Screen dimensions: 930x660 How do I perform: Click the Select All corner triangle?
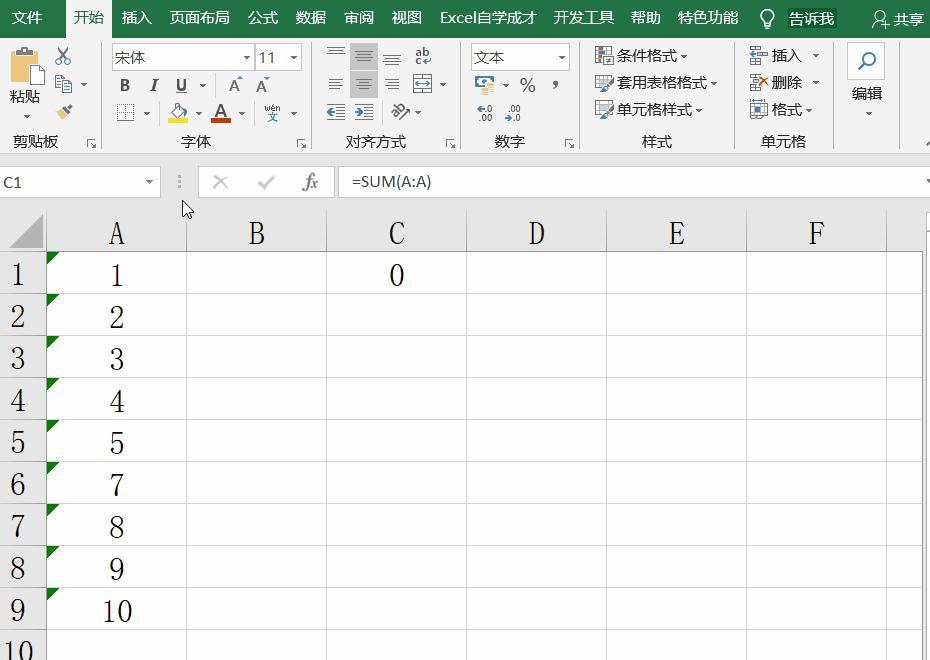(x=24, y=232)
